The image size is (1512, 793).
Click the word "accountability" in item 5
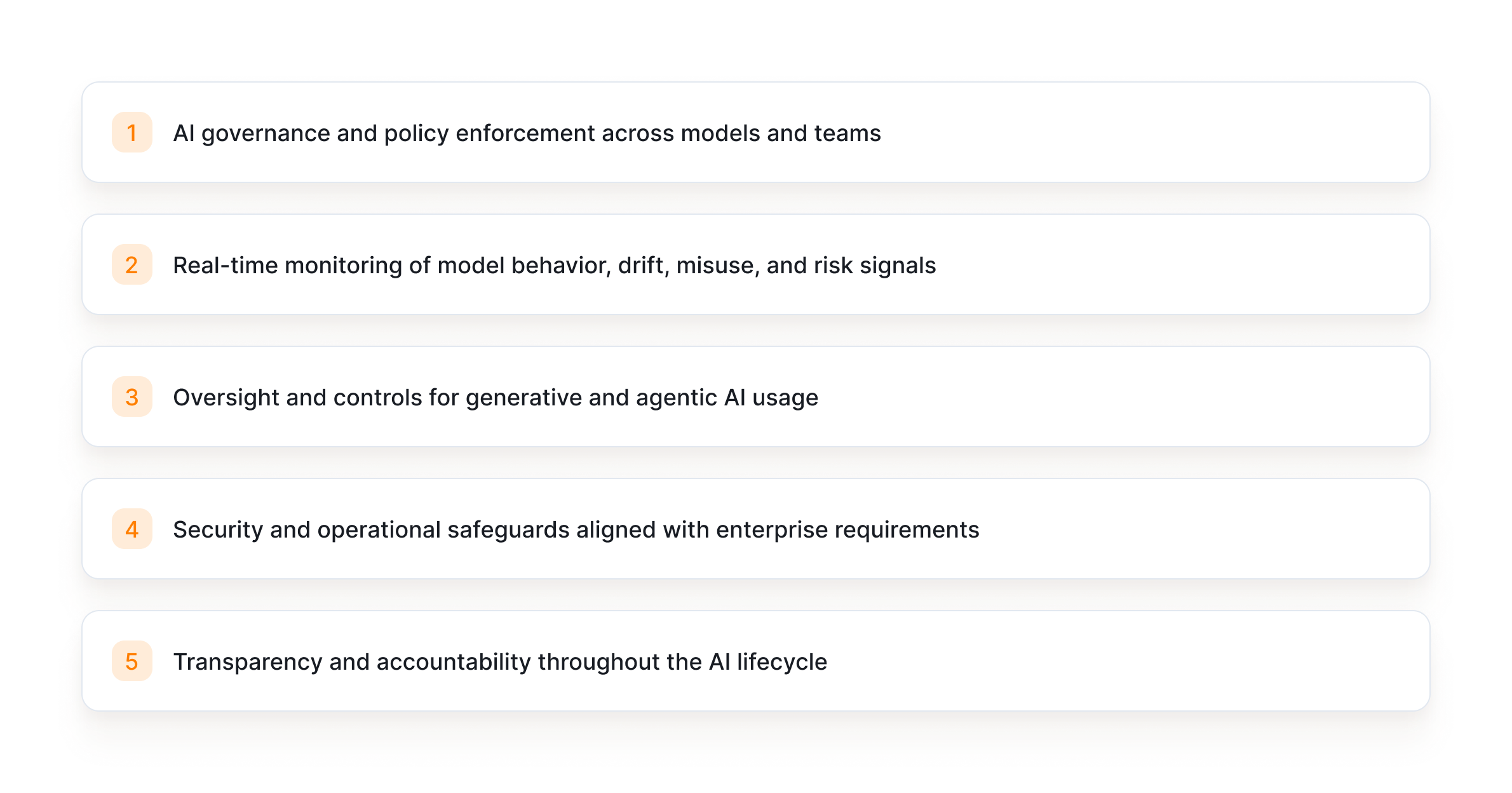454,662
